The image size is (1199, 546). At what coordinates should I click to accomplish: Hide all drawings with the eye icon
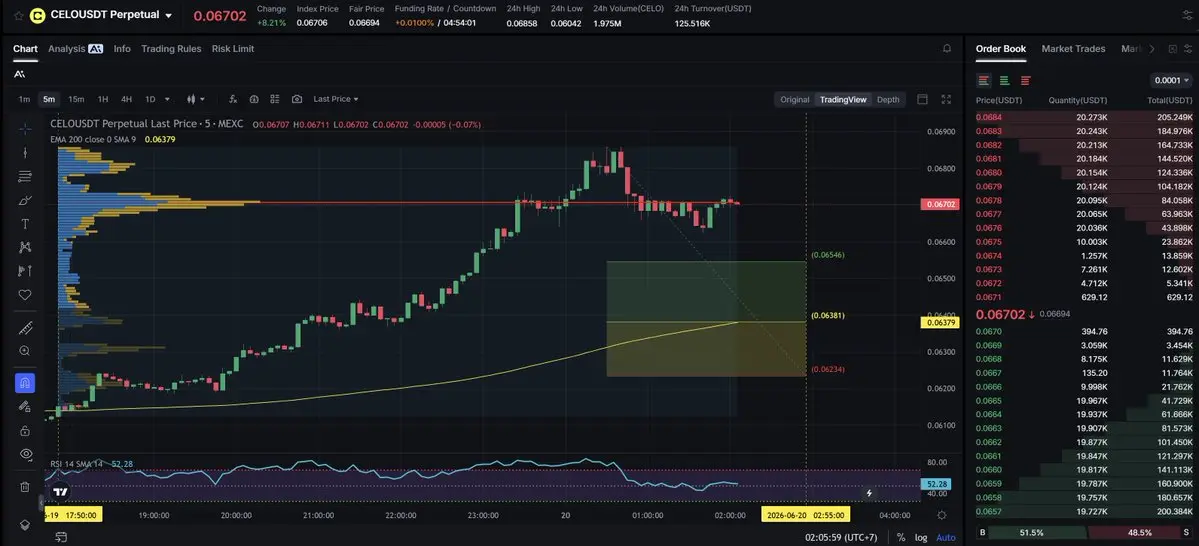24,454
